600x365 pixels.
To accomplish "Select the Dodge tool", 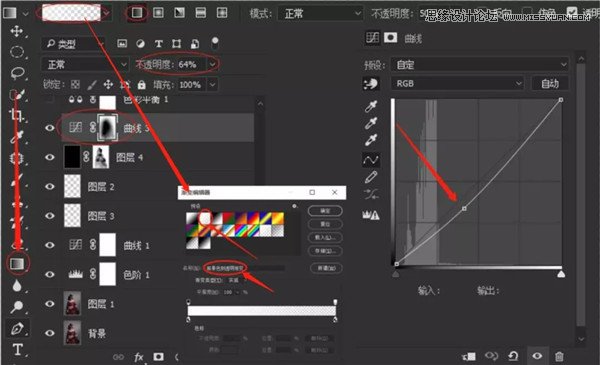I will click(17, 306).
